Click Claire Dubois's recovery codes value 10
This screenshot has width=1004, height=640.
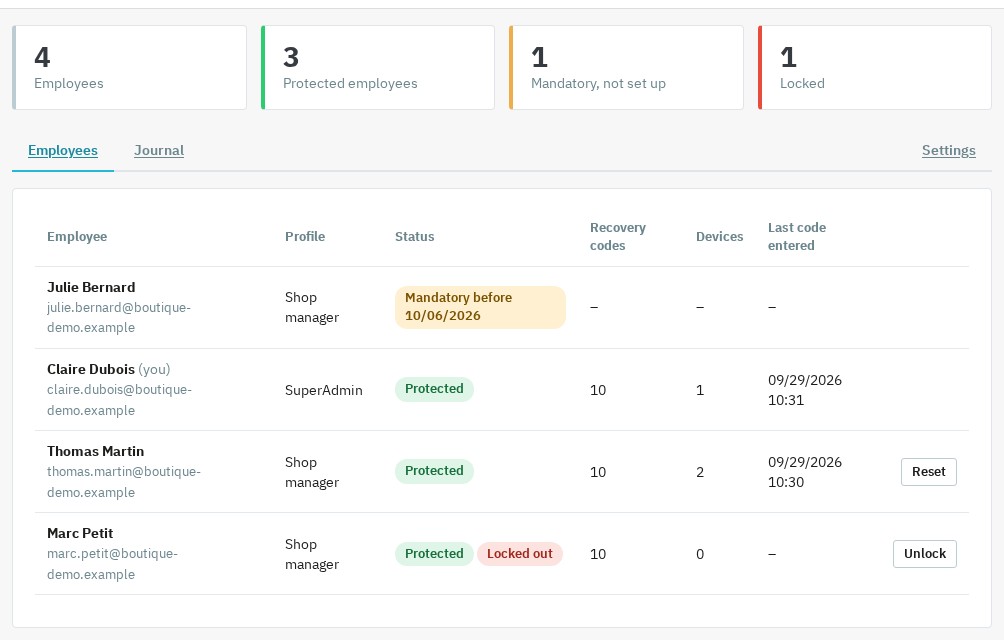click(598, 390)
